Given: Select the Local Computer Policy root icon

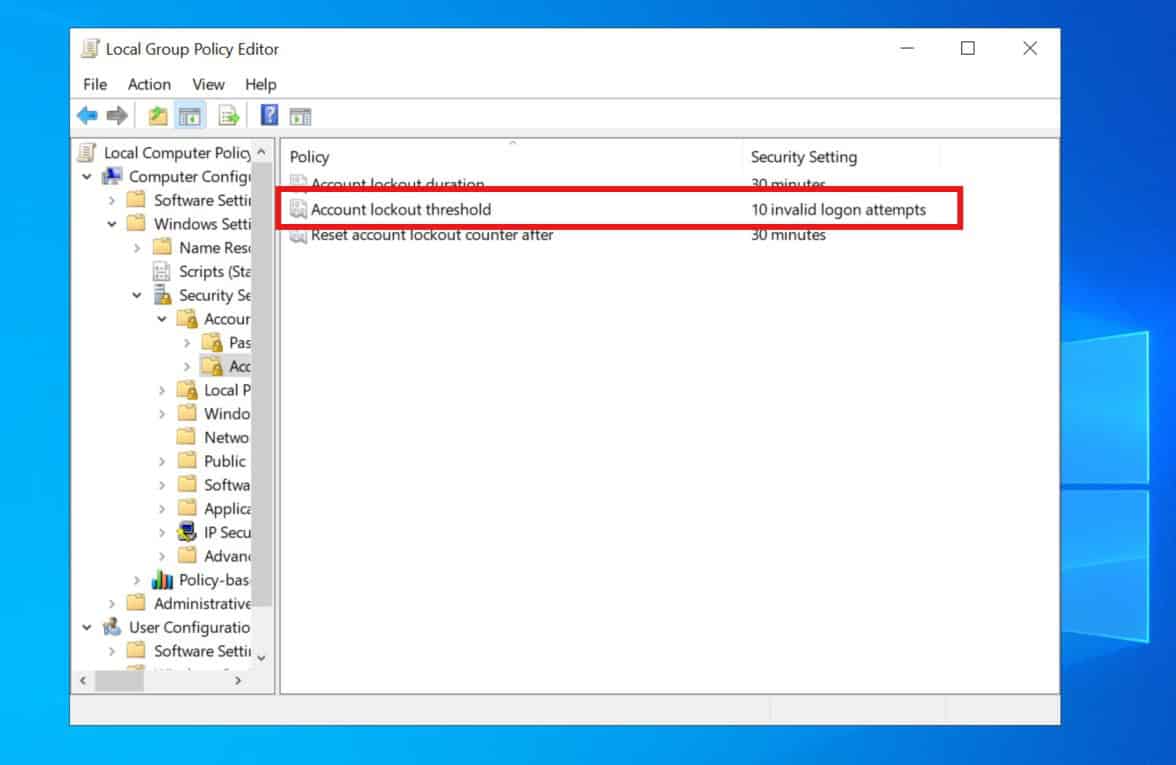Looking at the screenshot, I should click(88, 152).
